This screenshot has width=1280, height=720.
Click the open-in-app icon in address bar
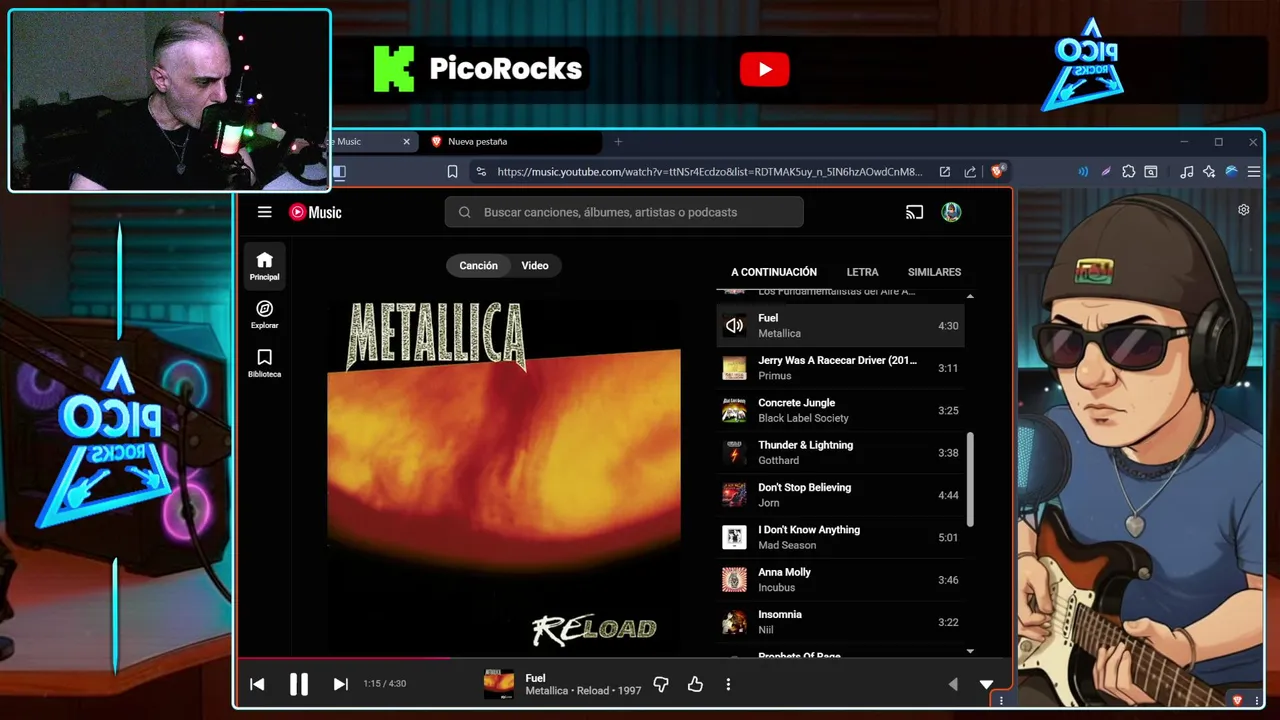[944, 172]
